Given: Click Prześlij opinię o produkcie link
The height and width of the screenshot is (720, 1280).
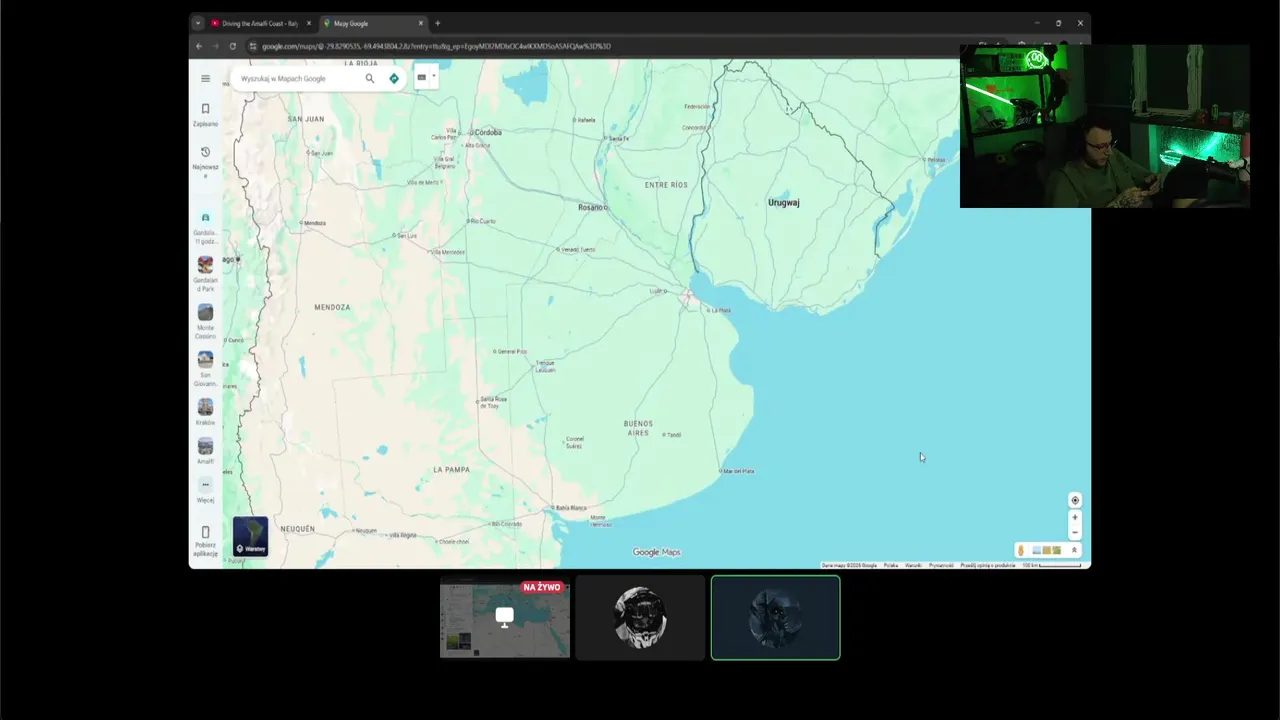Looking at the screenshot, I should point(988,565).
